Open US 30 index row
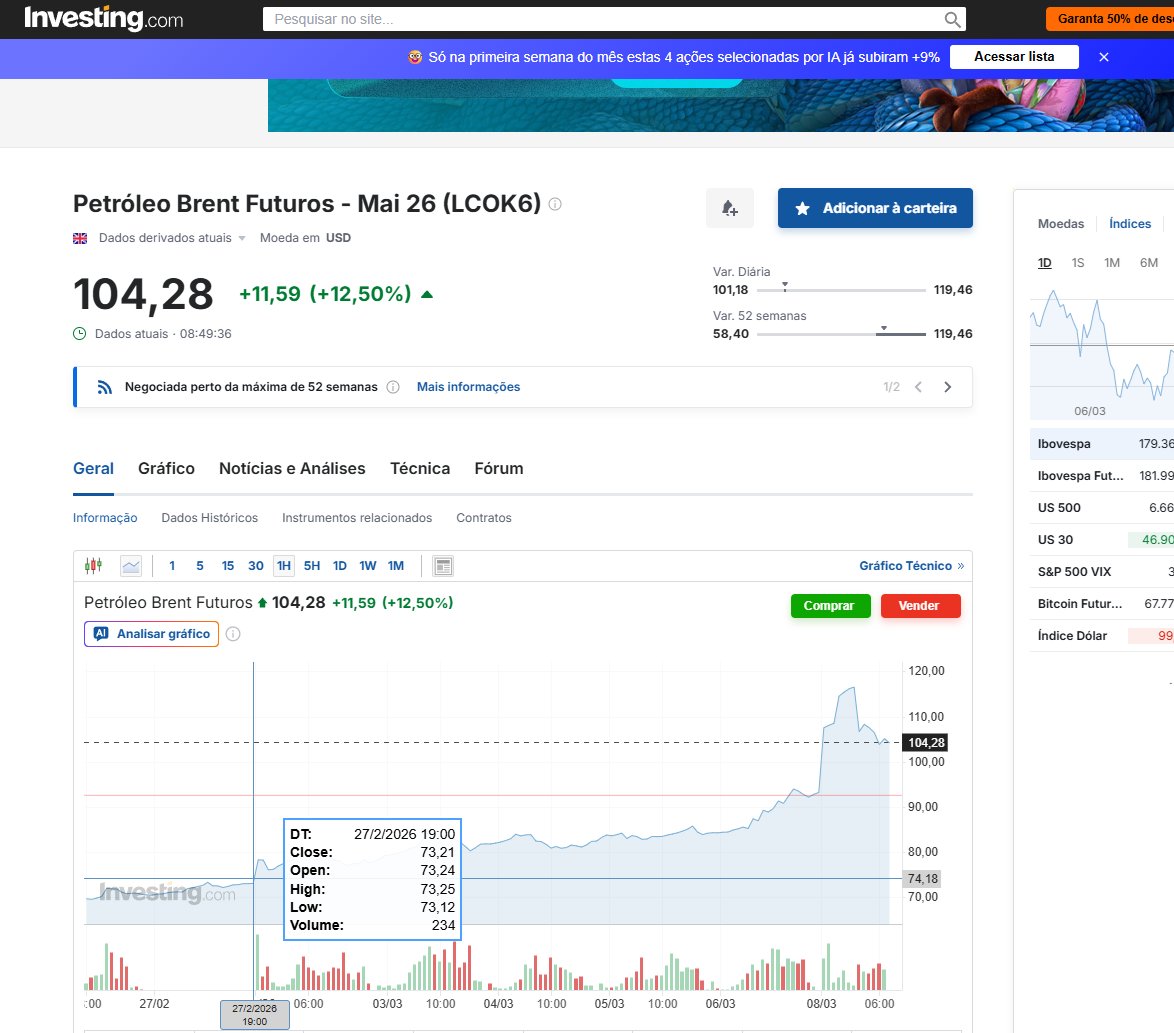 coord(1102,540)
